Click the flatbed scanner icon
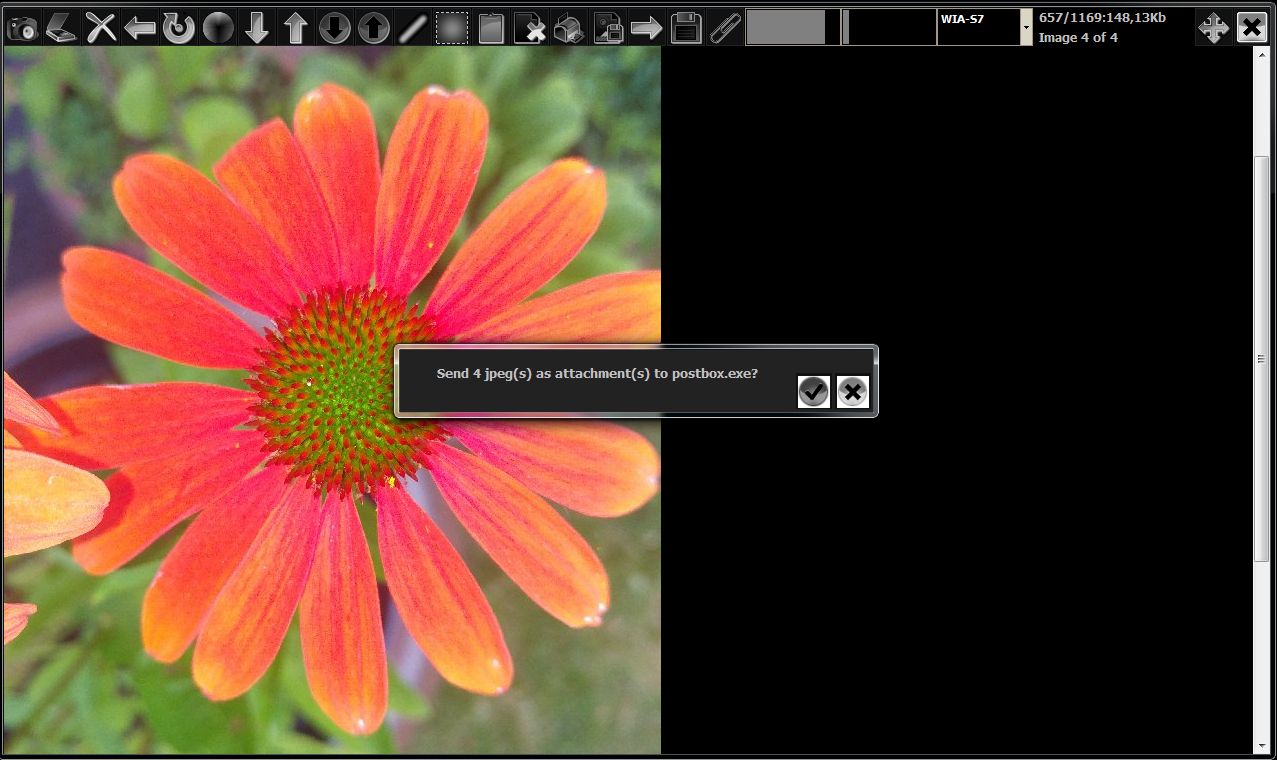Screen dimensions: 1277x760 coord(61,27)
